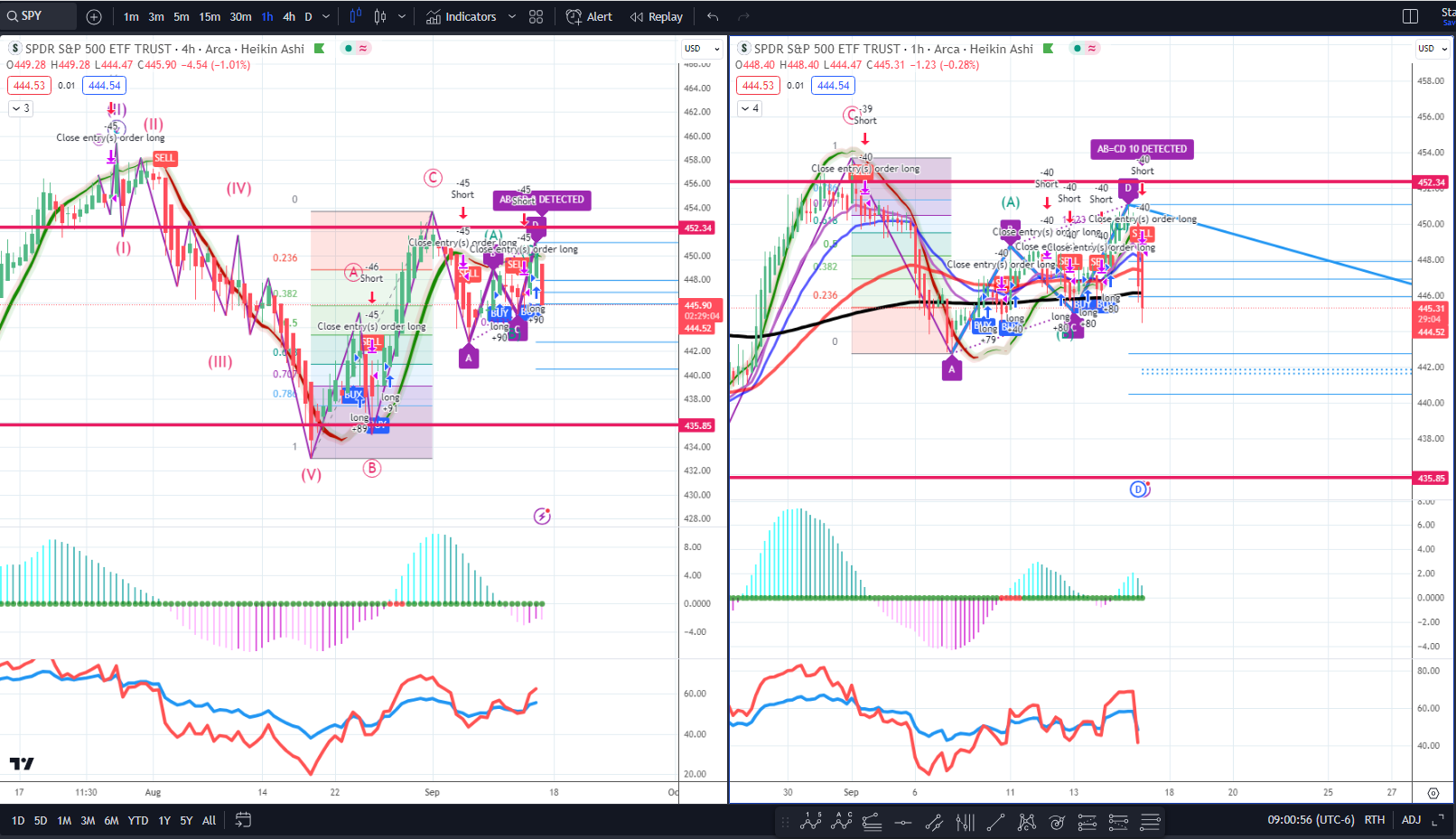
Task: Set range to 1D
Action: point(18,821)
